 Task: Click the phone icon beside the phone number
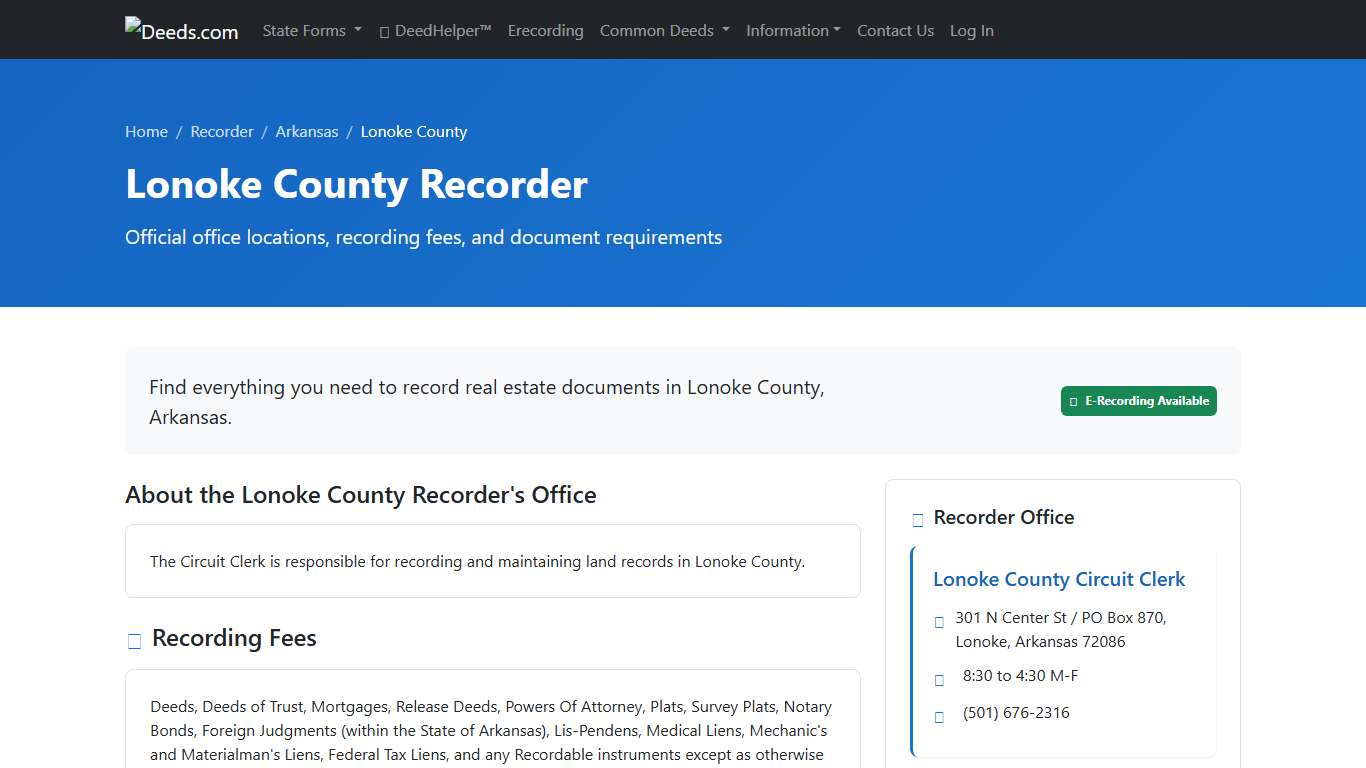pos(938,715)
